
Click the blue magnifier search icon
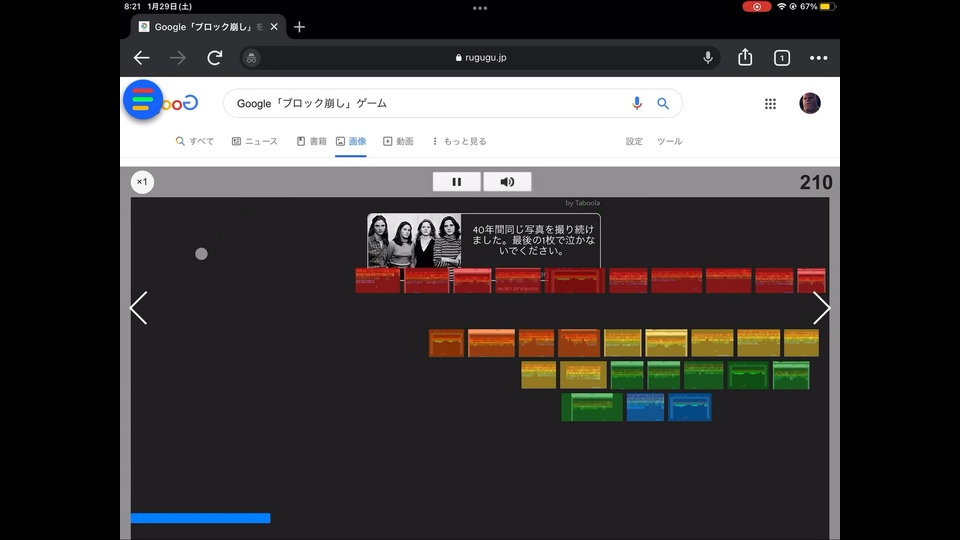tap(662, 103)
